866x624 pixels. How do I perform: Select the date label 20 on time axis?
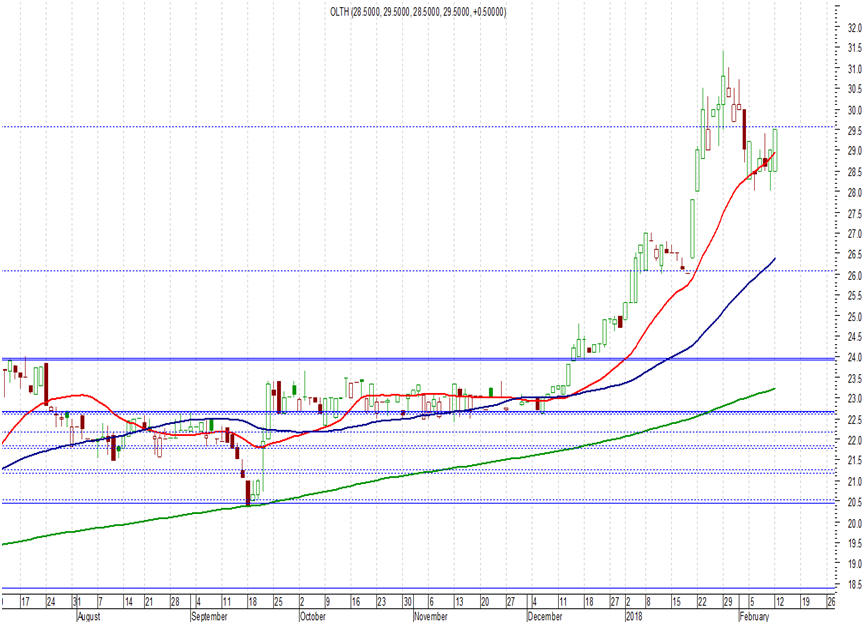[x=485, y=601]
